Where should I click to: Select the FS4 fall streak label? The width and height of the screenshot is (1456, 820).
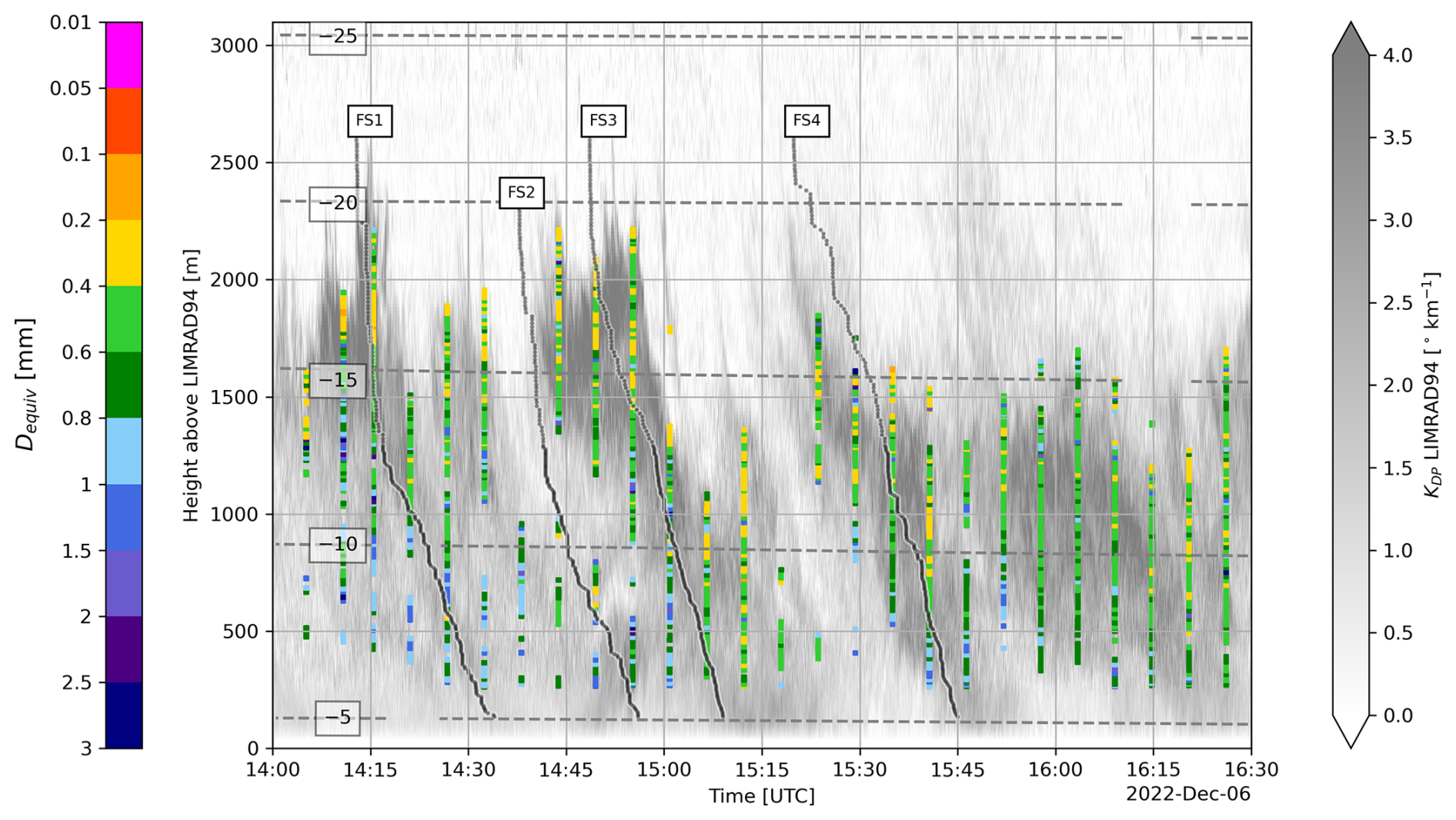point(806,121)
